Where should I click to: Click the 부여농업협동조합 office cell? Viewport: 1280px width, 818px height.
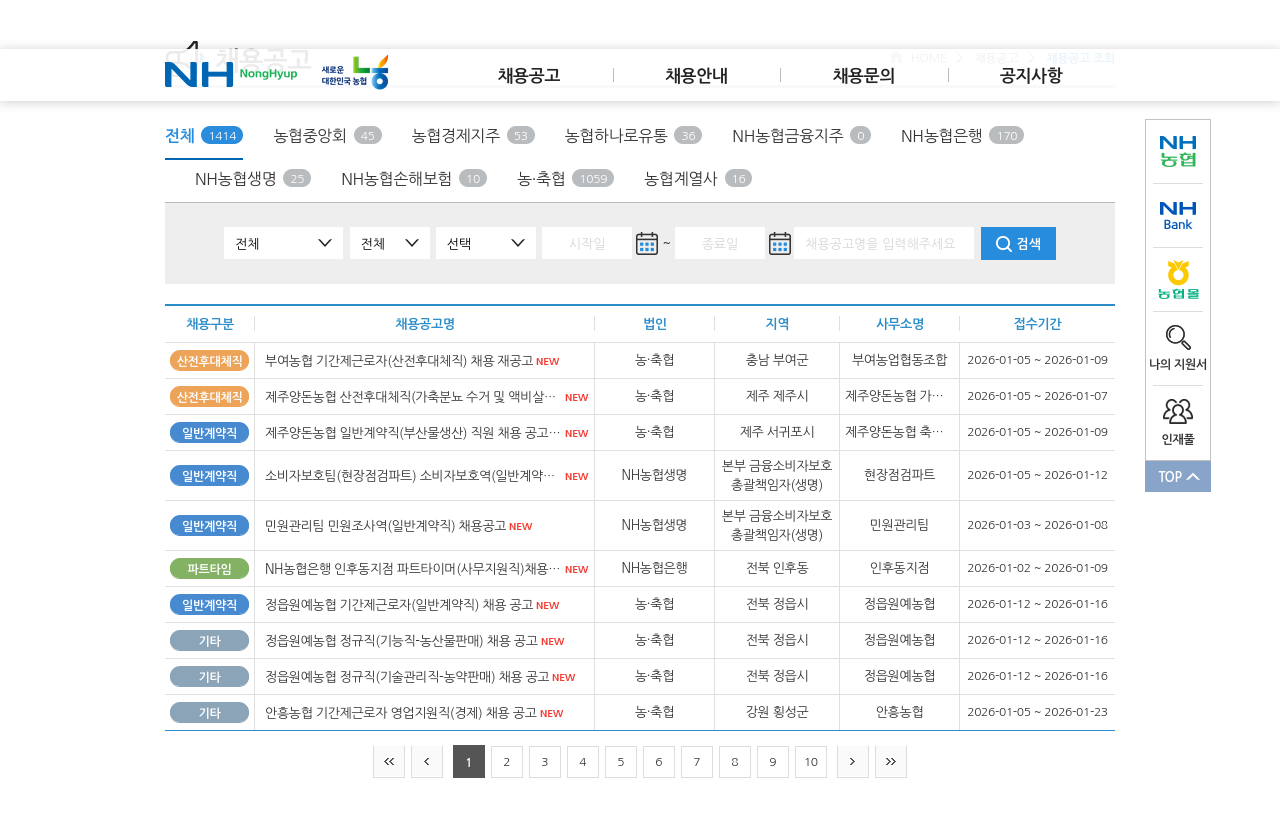[x=900, y=360]
